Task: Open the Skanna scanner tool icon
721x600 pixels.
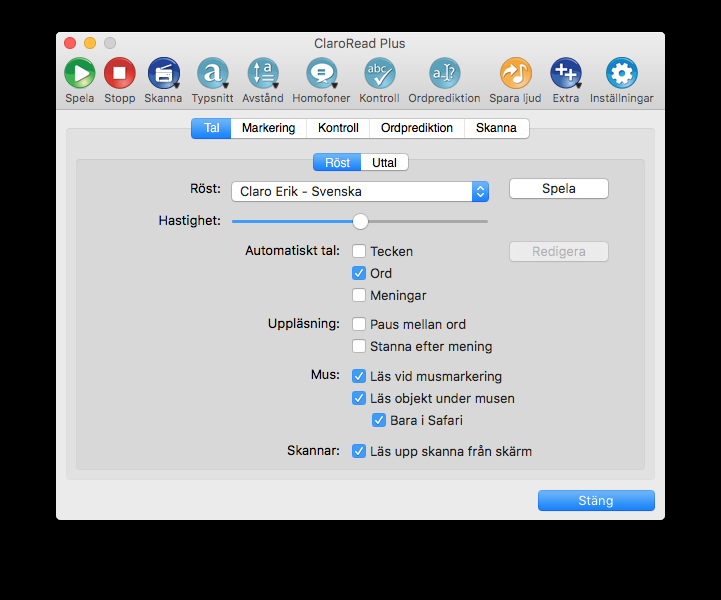Action: pos(163,73)
